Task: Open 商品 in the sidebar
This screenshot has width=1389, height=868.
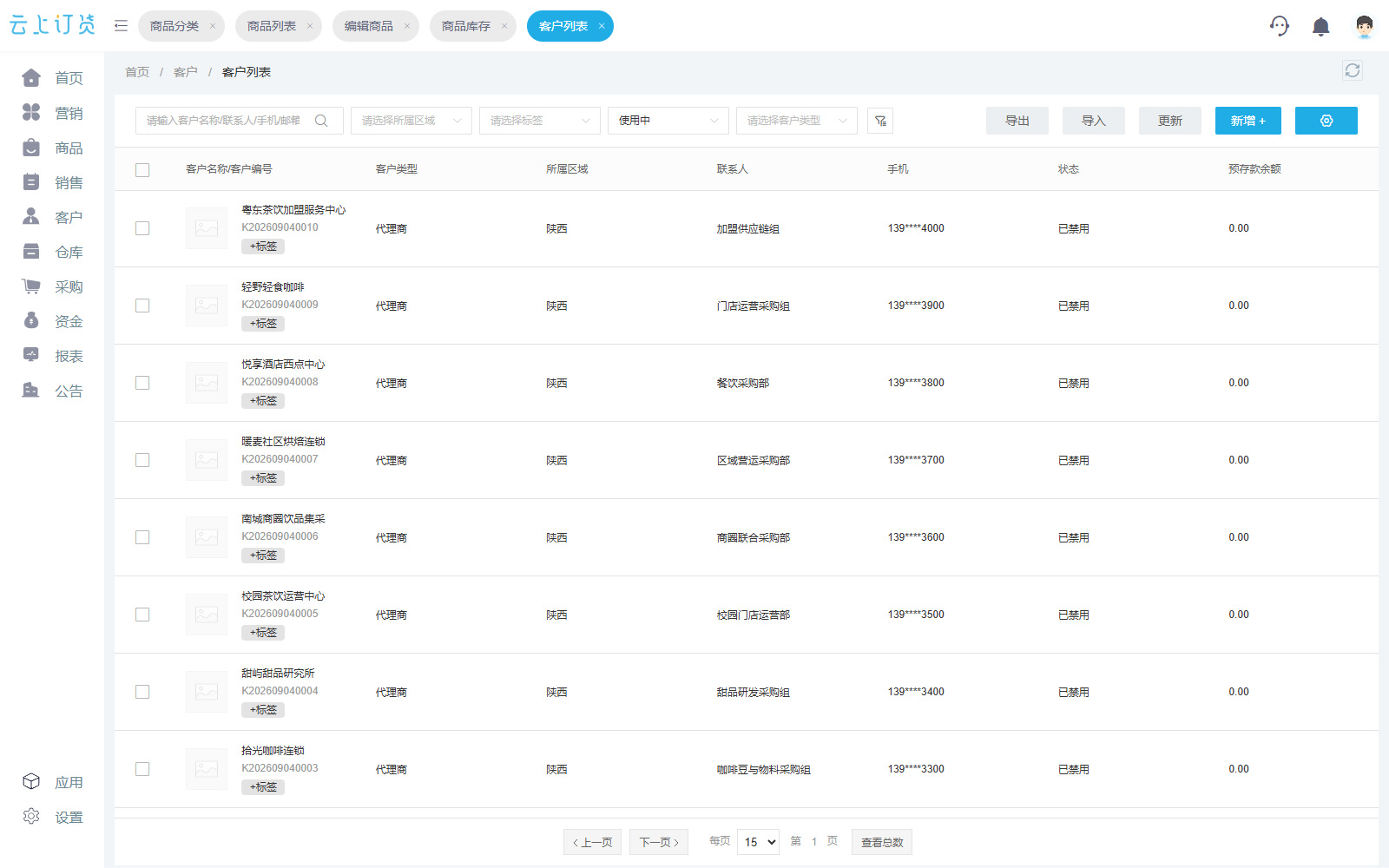Action: tap(52, 148)
